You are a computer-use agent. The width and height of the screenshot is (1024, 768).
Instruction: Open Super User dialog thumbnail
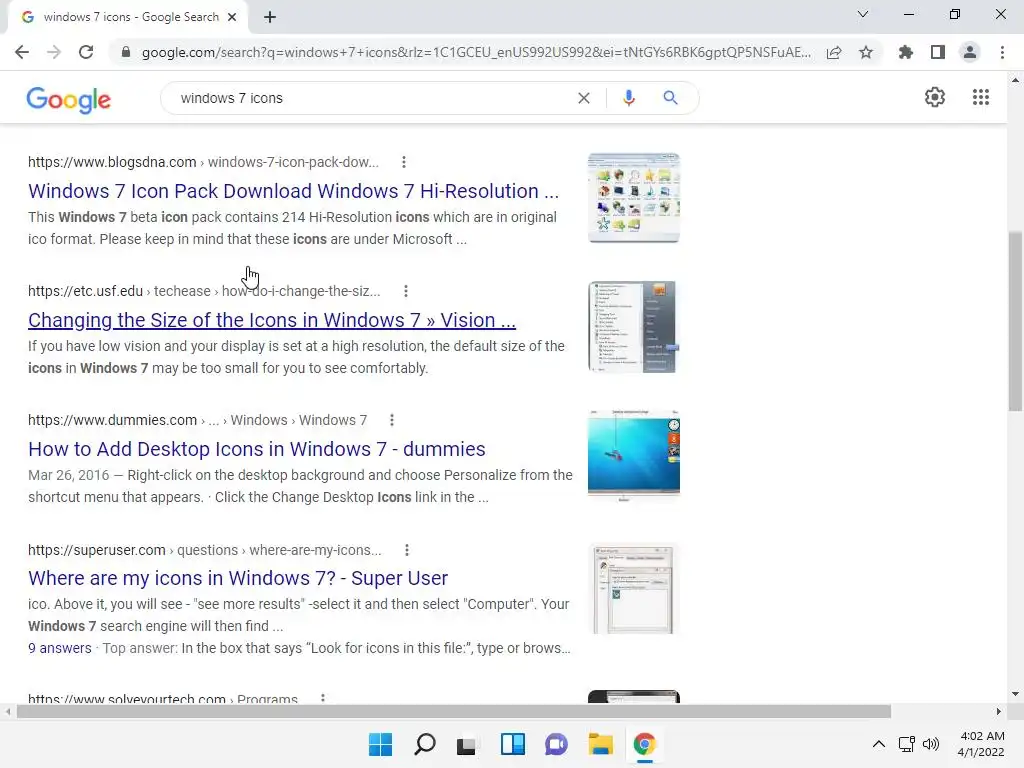pos(633,590)
